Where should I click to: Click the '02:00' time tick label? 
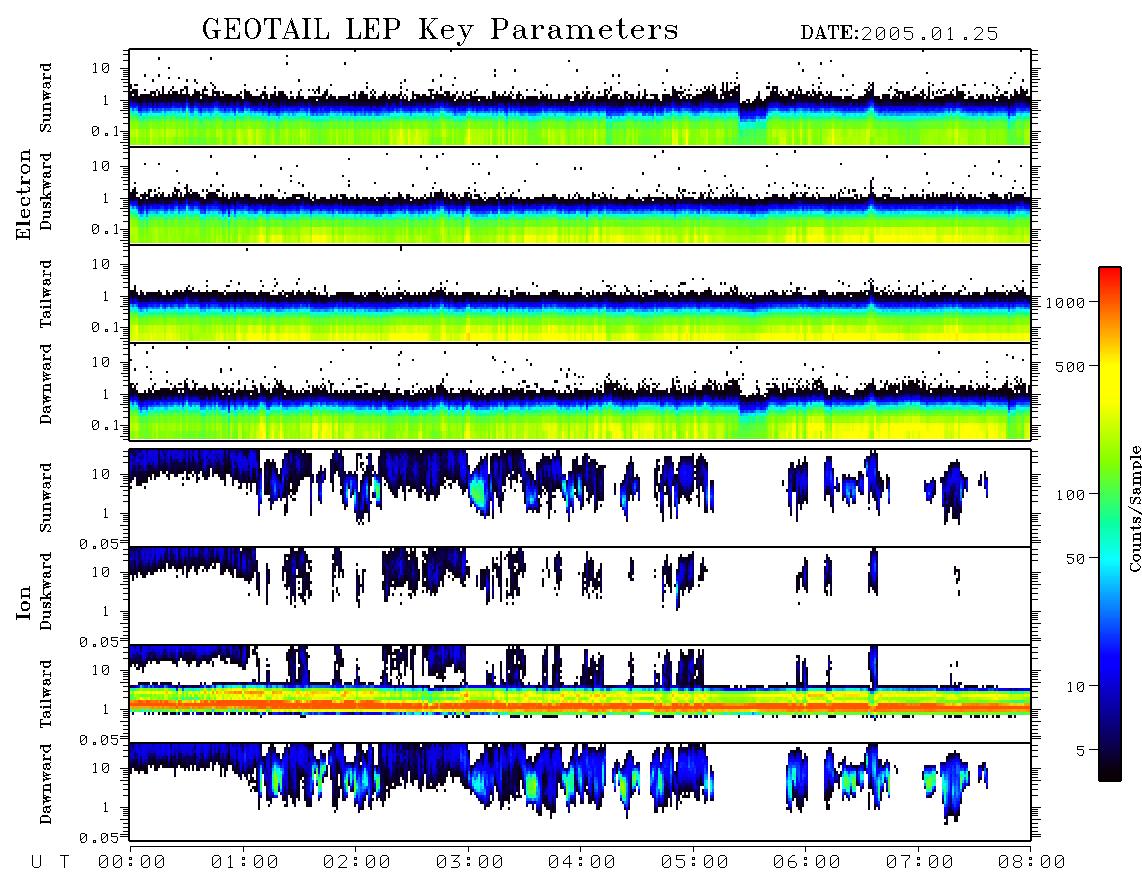[x=357, y=862]
